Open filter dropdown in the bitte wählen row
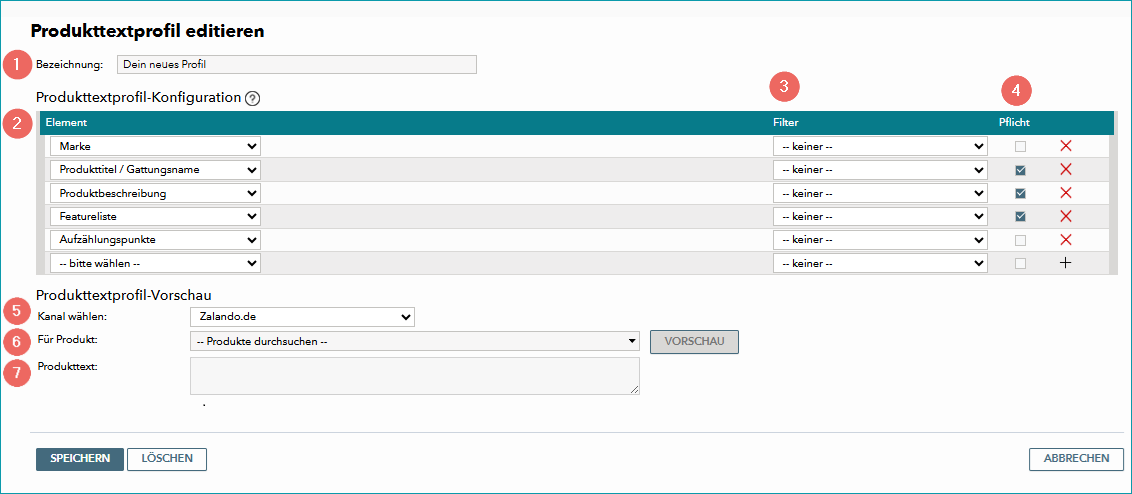Viewport: 1132px width, 494px height. point(880,264)
